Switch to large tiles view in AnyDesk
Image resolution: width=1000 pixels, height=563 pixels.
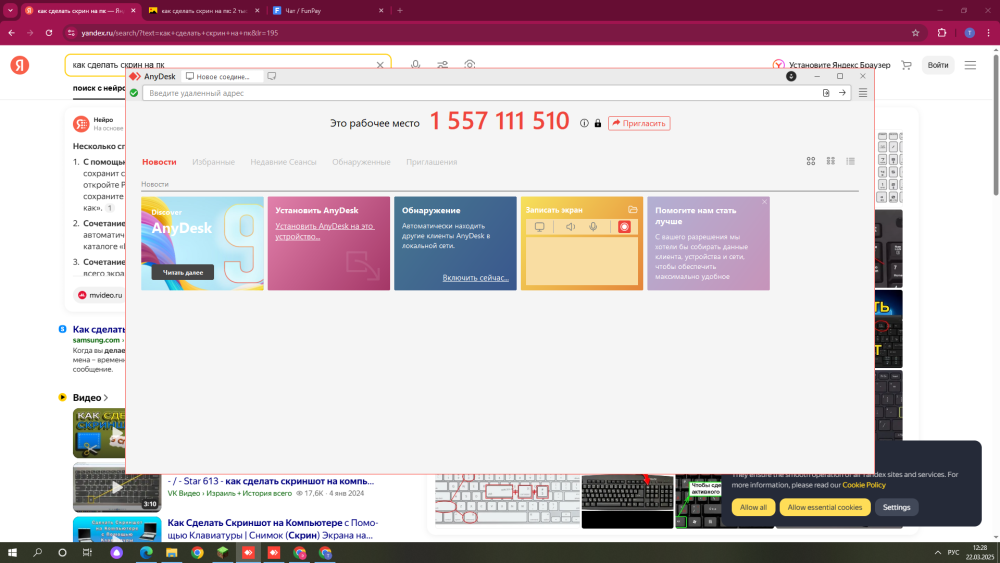point(811,161)
